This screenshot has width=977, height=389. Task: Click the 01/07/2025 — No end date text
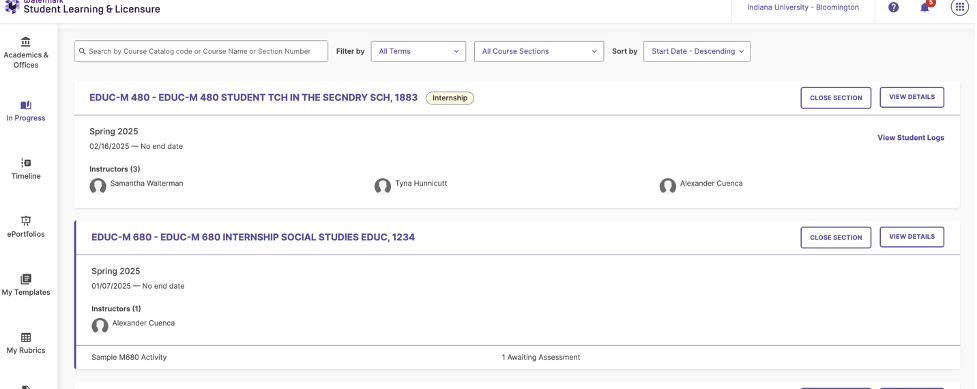coord(138,286)
